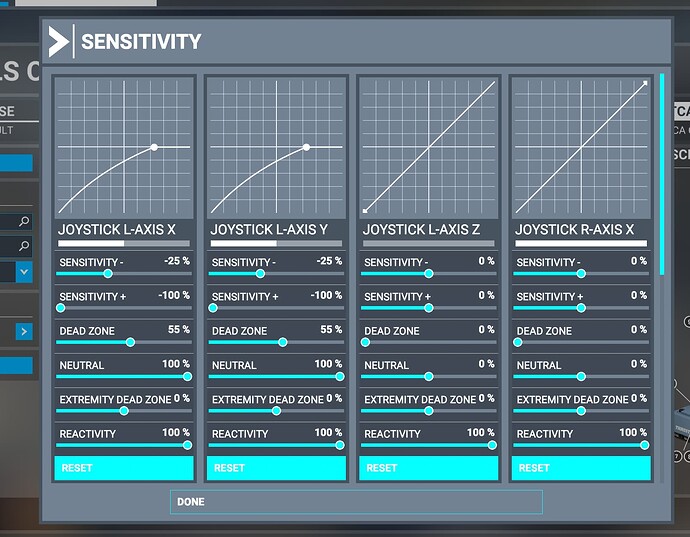690x537 pixels.
Task: Click the R-Axis X response curve graph
Action: tap(581, 147)
